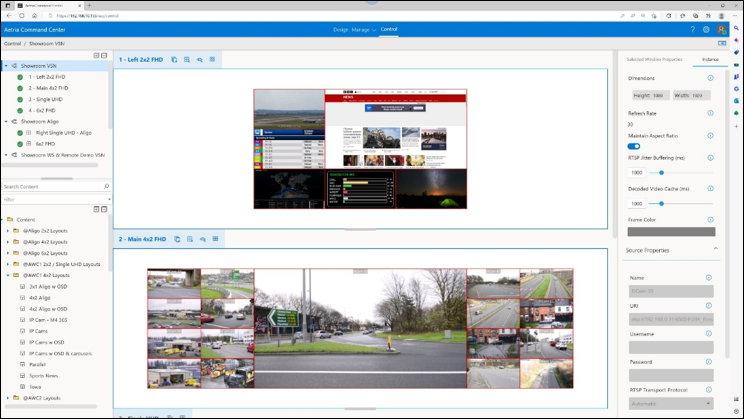
Task: Click the user account avatar icon
Action: pyautogui.click(x=722, y=30)
